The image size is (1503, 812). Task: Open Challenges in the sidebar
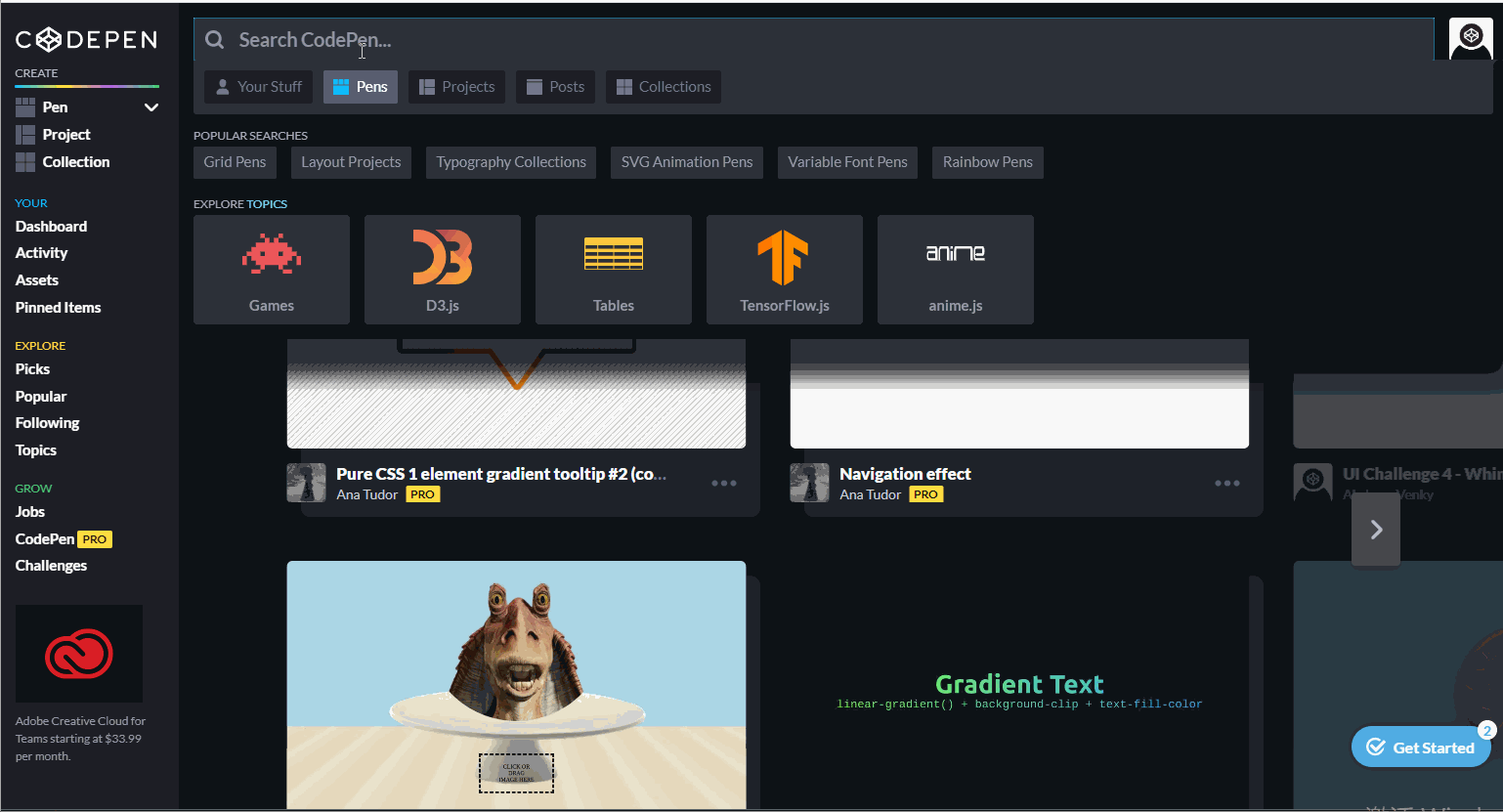(51, 566)
